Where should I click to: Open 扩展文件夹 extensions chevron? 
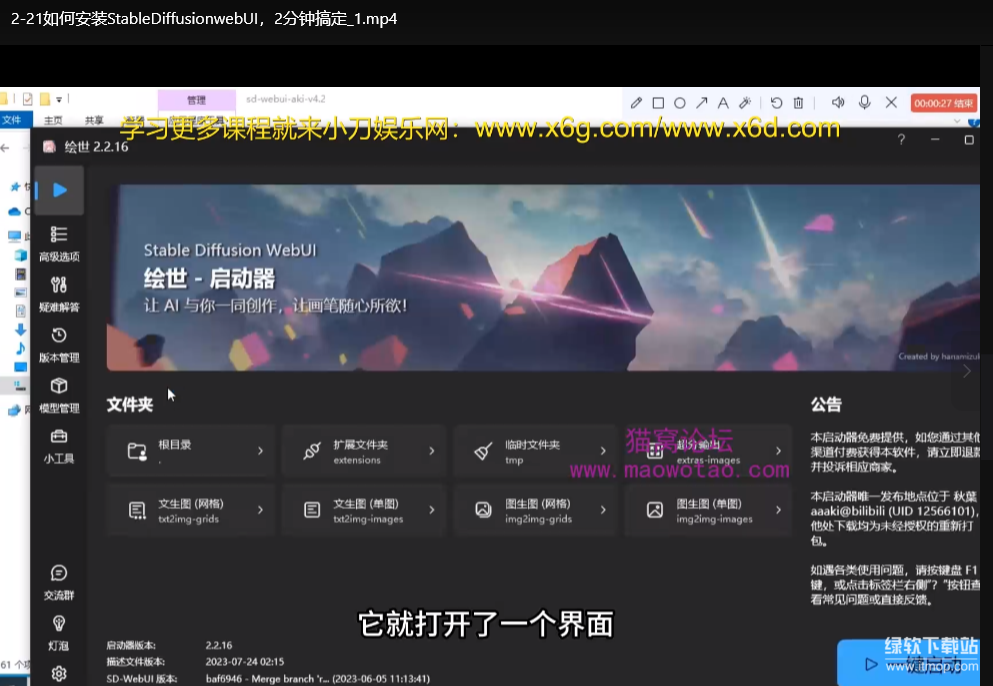click(x=432, y=450)
